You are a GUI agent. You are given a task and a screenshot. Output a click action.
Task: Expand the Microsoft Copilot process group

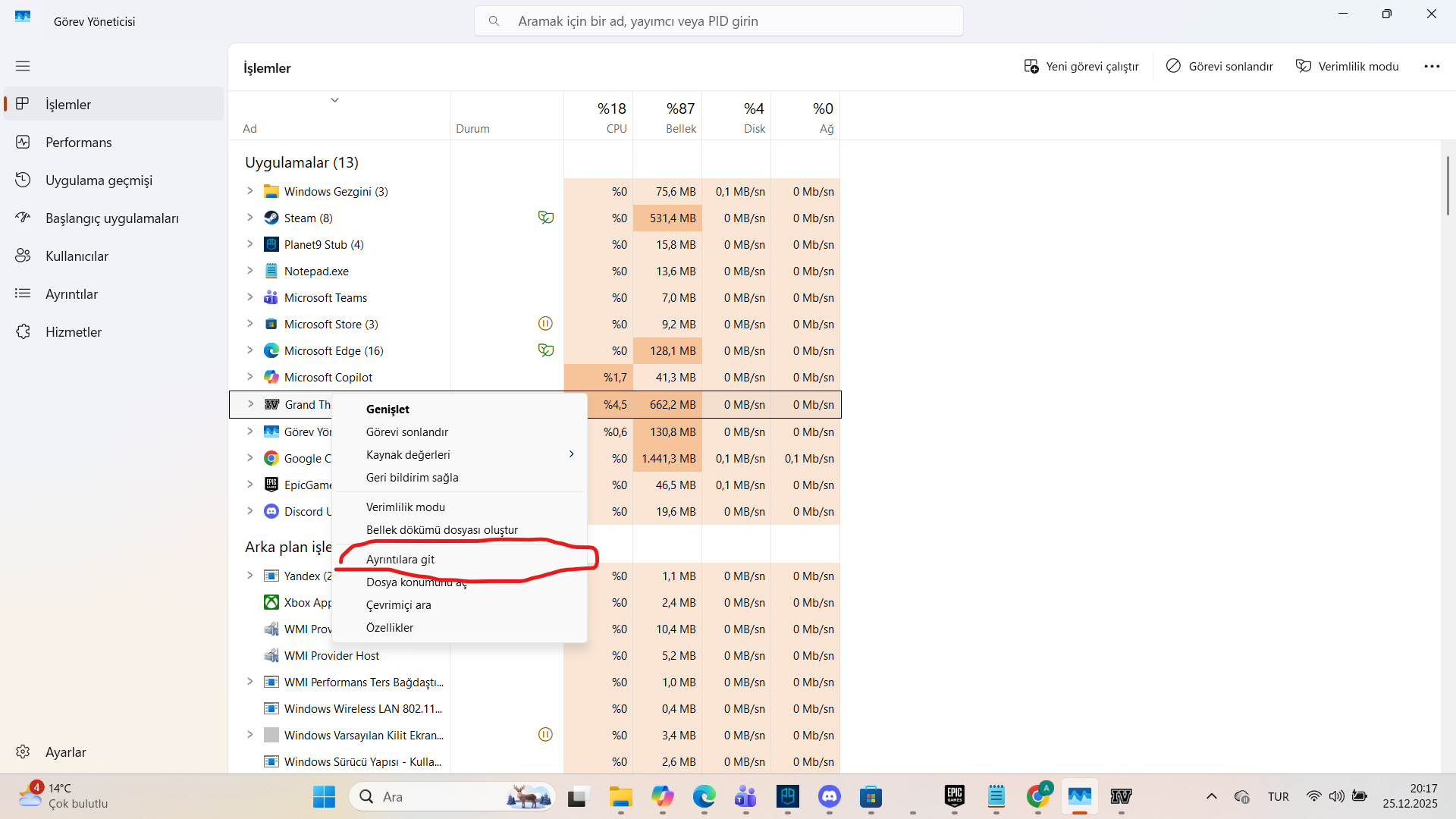click(x=249, y=377)
